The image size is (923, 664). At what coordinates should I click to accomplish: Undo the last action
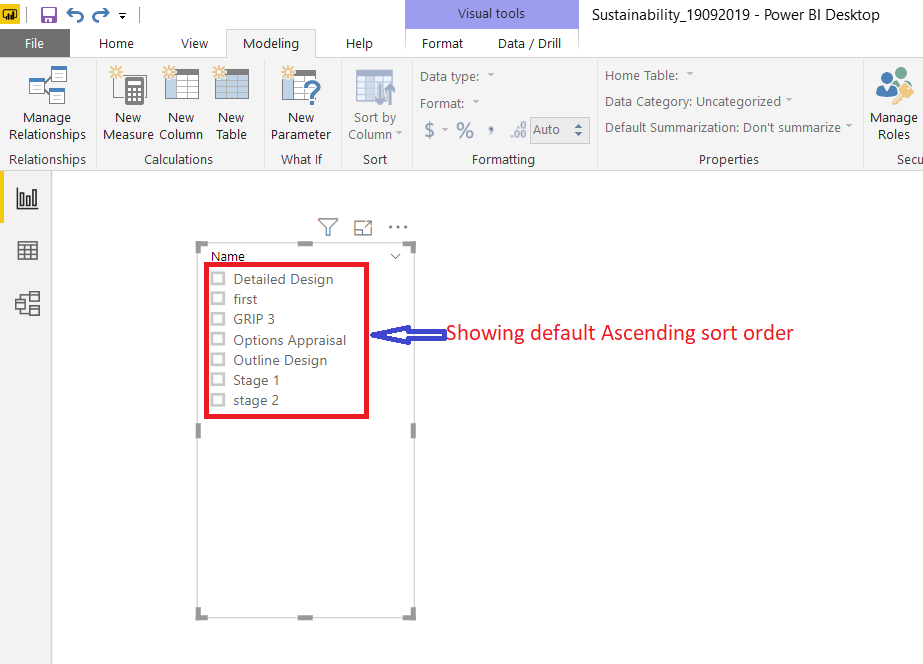75,15
